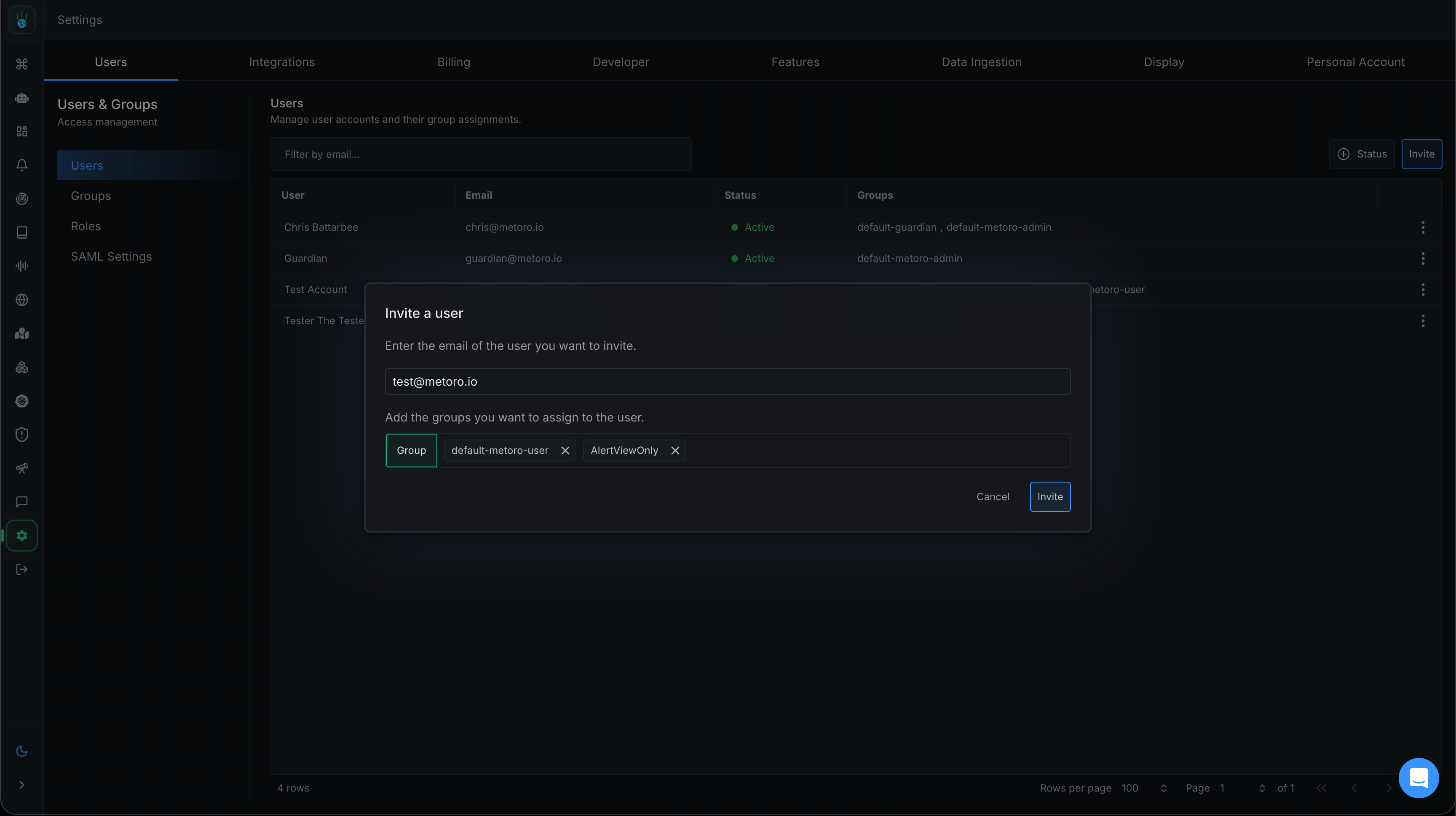Click the Status column header
The width and height of the screenshot is (1456, 816).
click(740, 195)
